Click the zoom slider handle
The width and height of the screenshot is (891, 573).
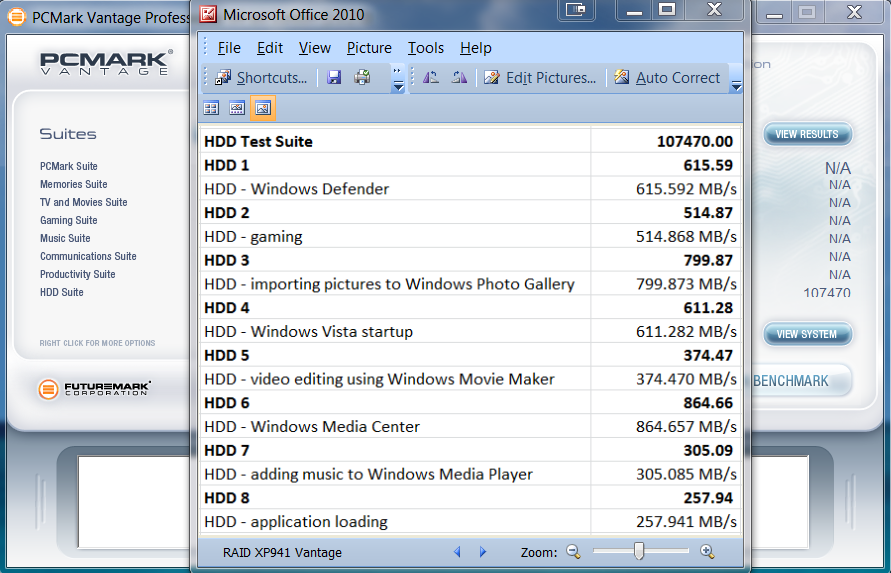coord(638,551)
